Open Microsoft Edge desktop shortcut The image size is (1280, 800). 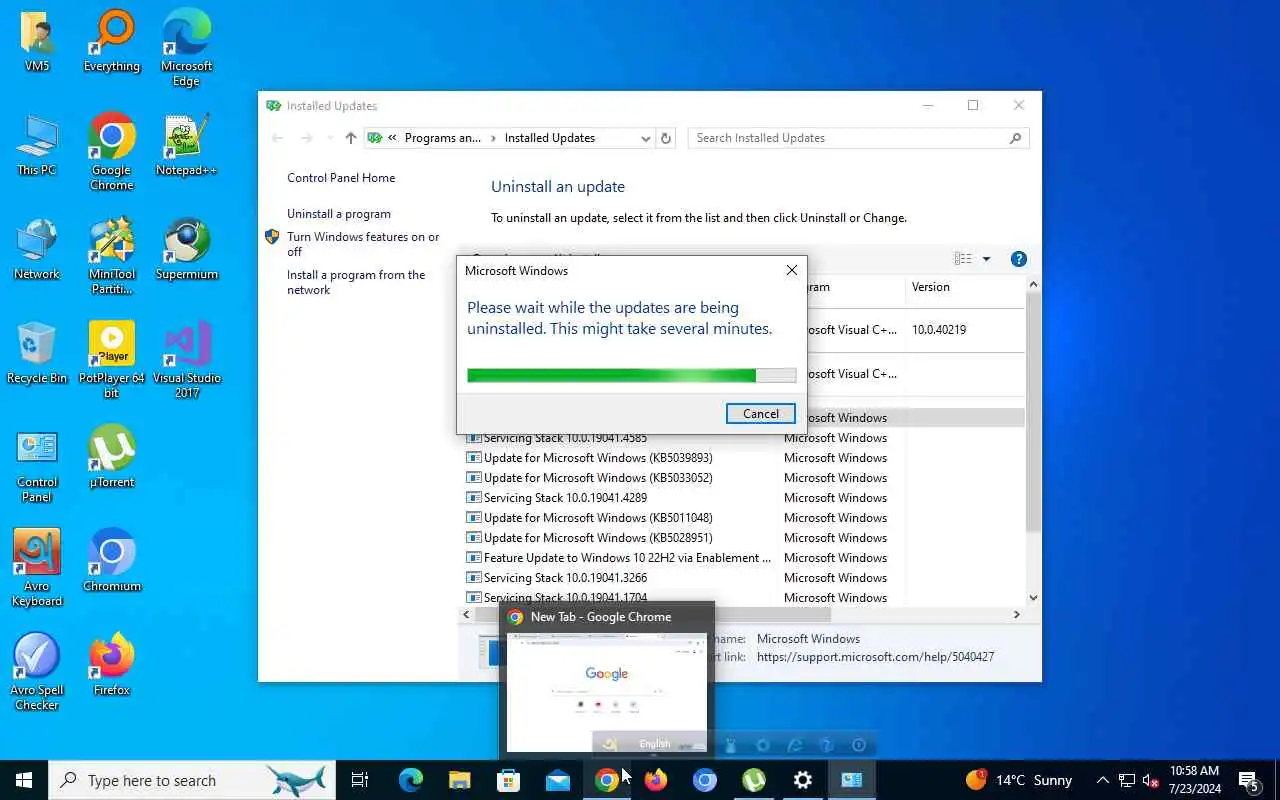point(186,48)
